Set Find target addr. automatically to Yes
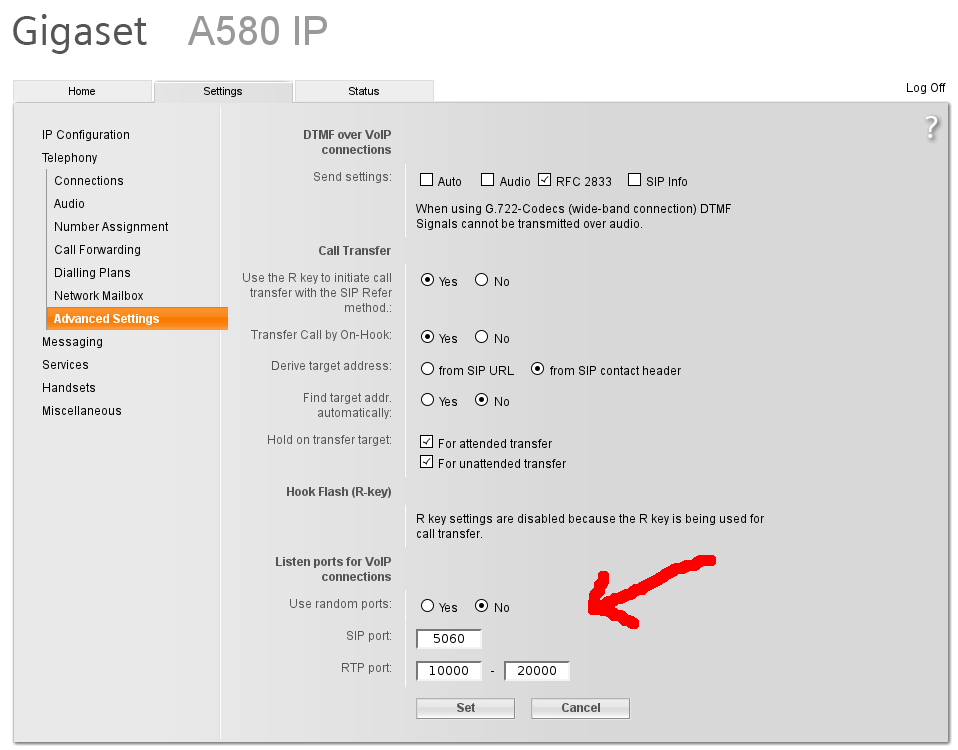958x750 pixels. point(428,401)
